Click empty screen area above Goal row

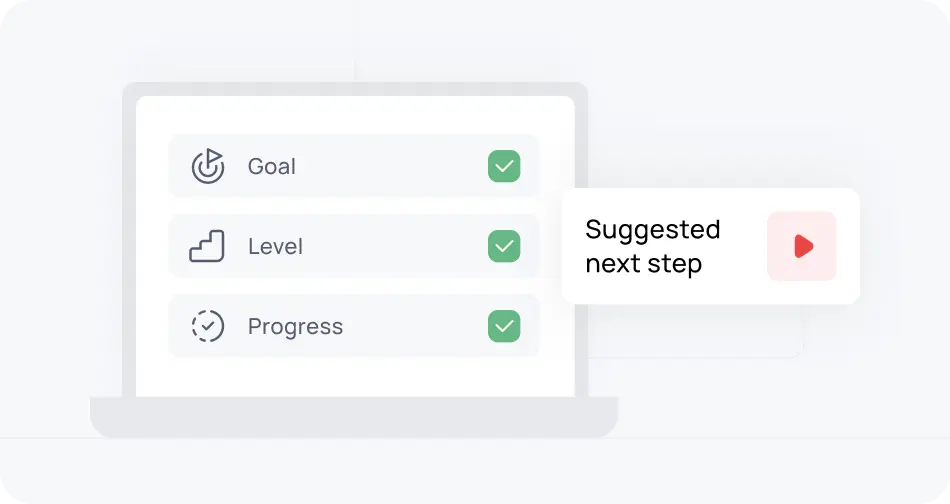pos(355,114)
